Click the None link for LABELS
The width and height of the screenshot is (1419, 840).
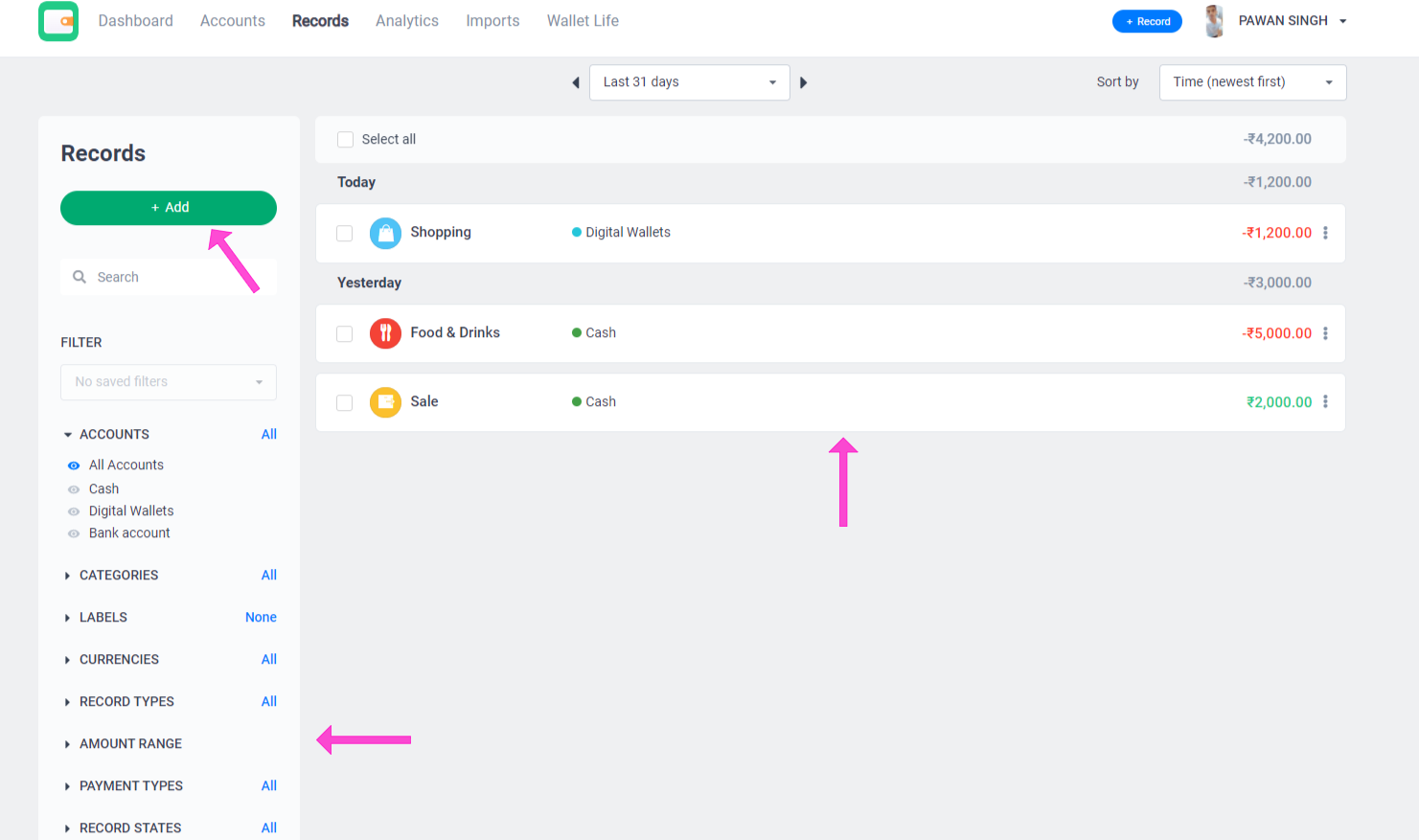click(x=261, y=618)
